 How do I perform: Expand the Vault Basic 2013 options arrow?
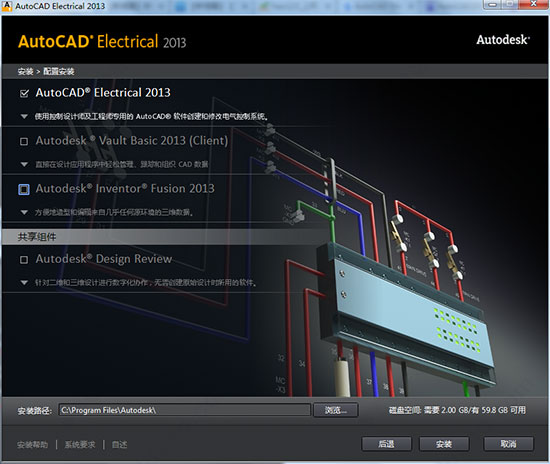[24, 164]
